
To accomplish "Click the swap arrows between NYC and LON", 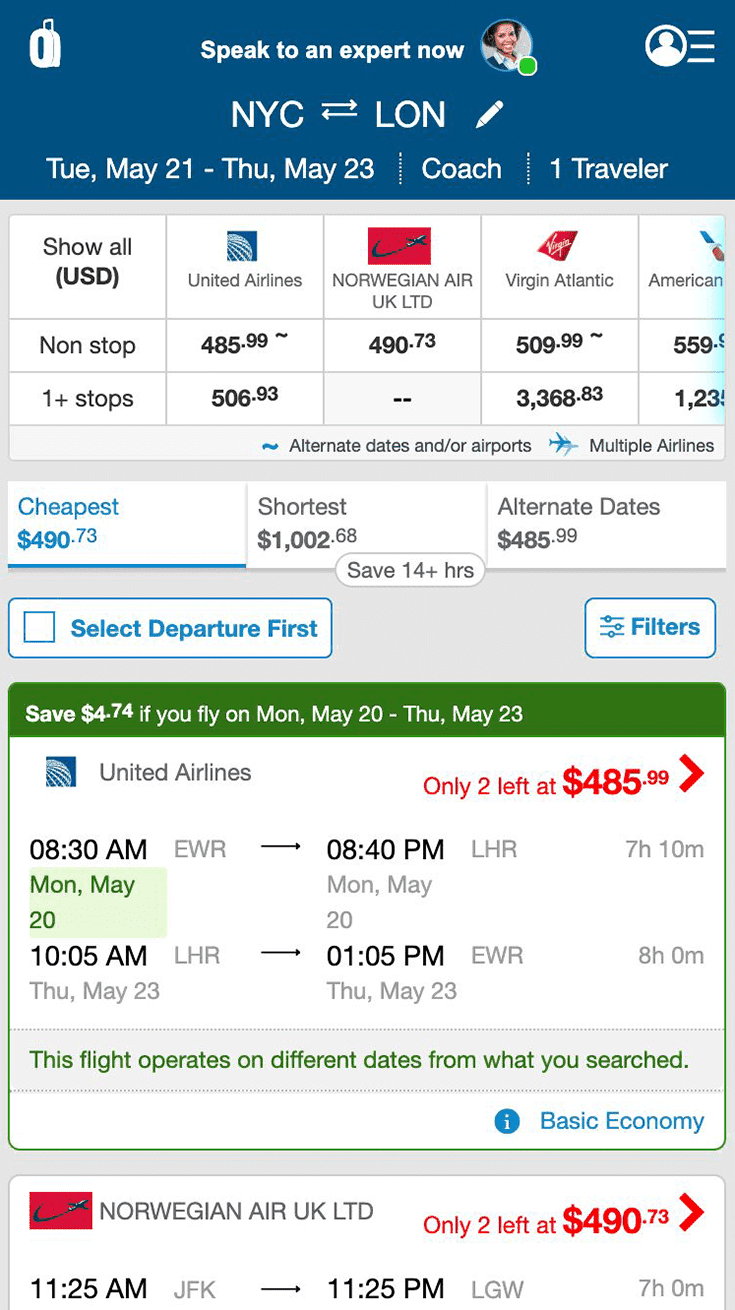I will coord(339,113).
